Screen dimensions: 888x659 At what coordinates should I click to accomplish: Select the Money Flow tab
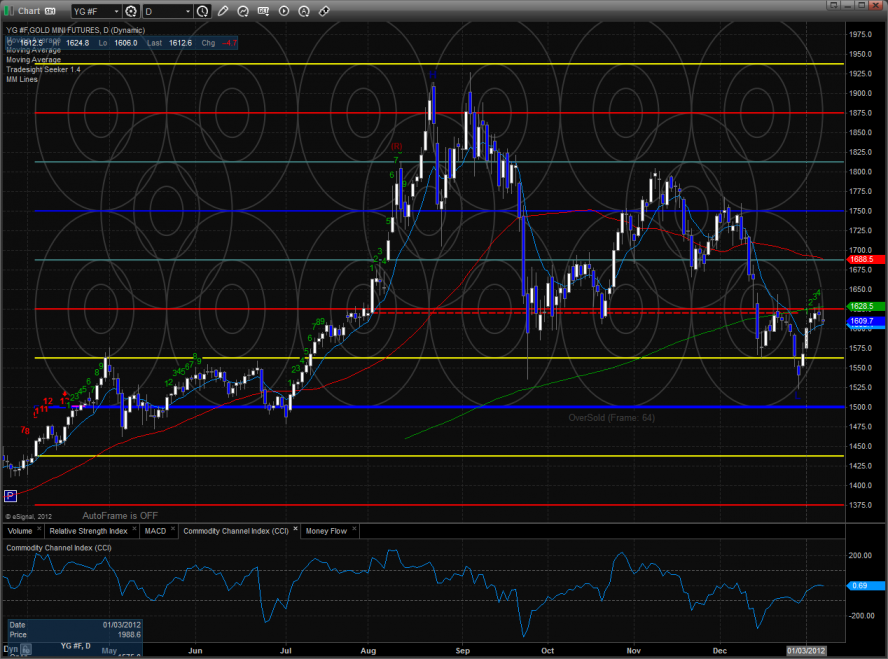pos(326,531)
